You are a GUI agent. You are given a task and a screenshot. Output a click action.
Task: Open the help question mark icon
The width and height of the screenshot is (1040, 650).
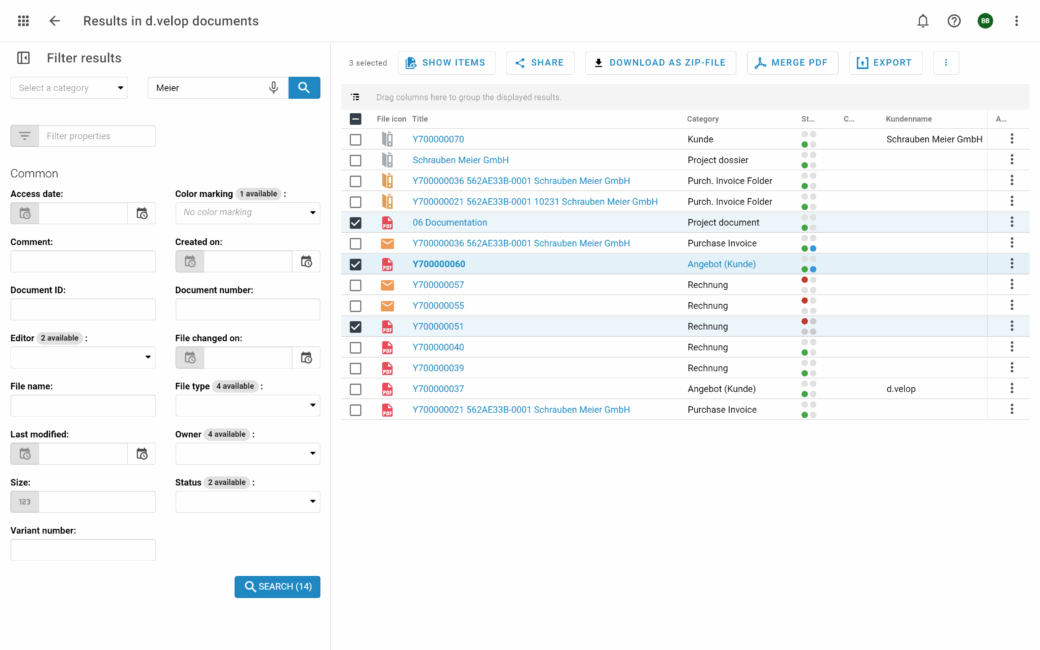(x=954, y=21)
